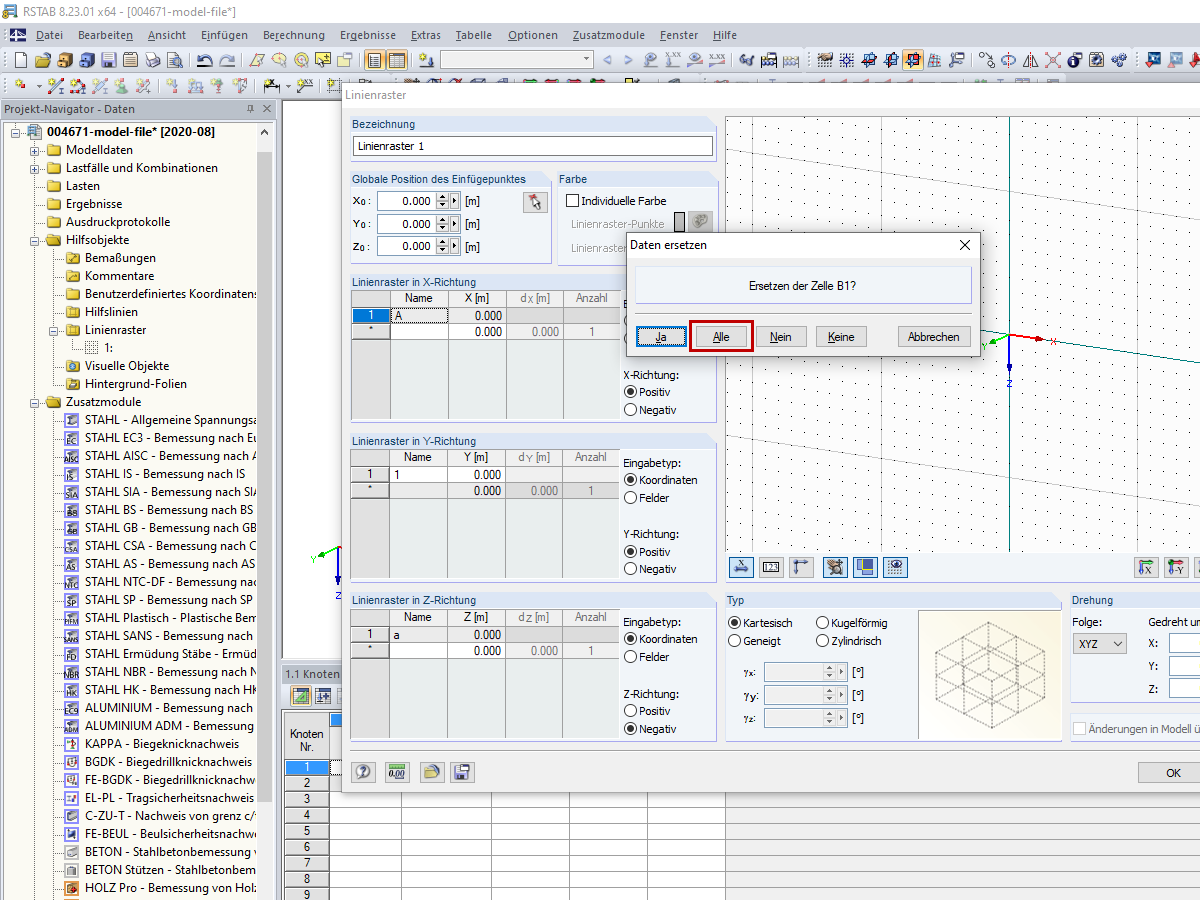1200x900 pixels.
Task: Click the redo arrow icon
Action: (227, 60)
